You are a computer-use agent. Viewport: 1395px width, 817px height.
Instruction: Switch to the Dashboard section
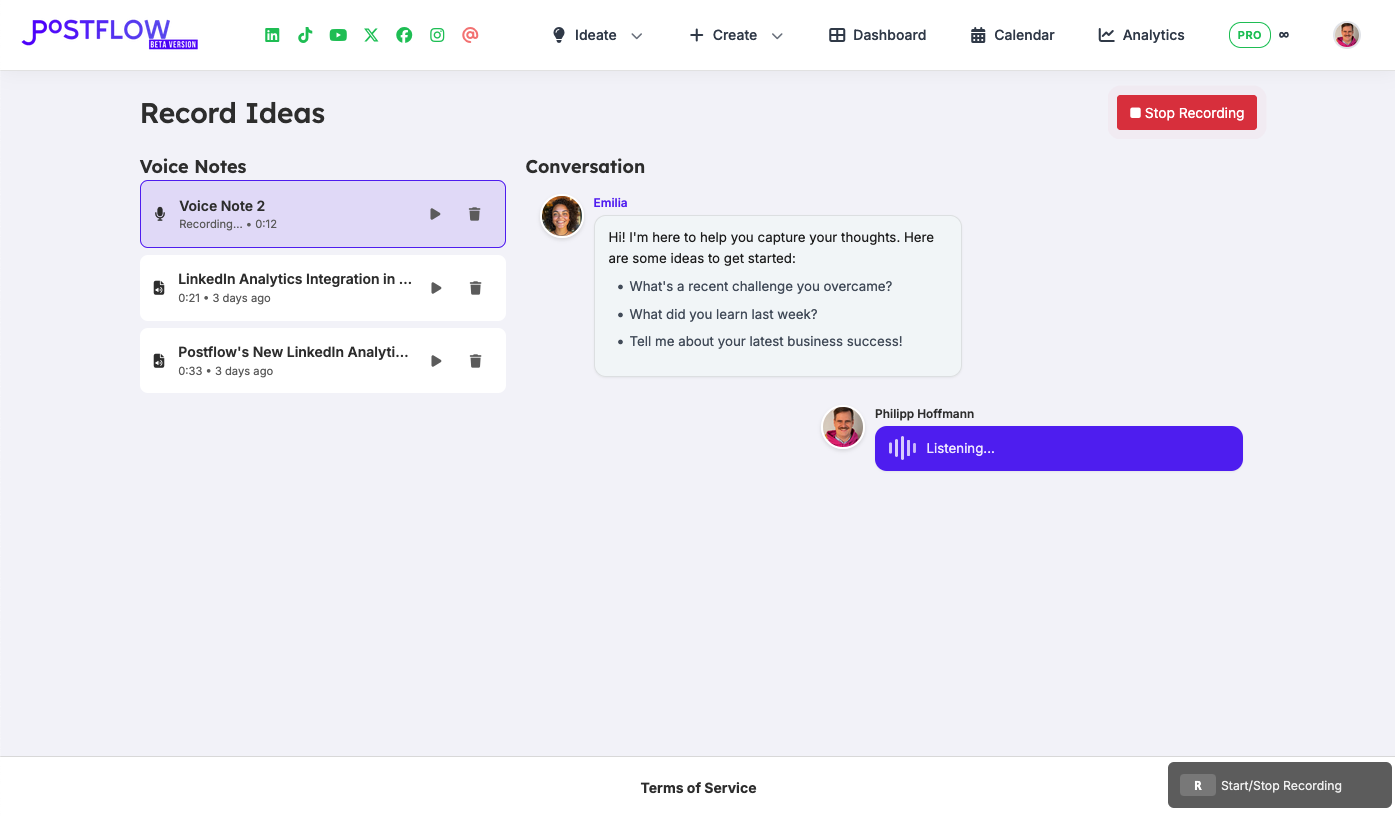[x=876, y=34]
